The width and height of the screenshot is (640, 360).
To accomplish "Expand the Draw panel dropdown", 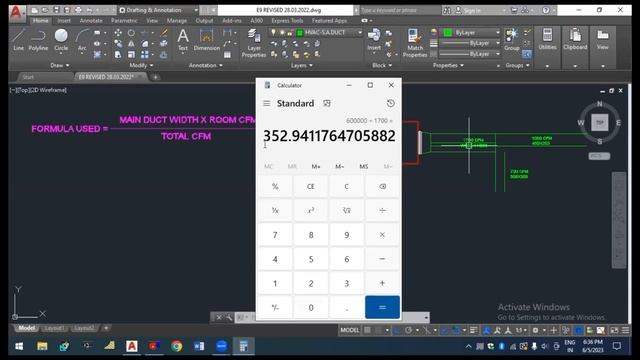I will pos(60,65).
